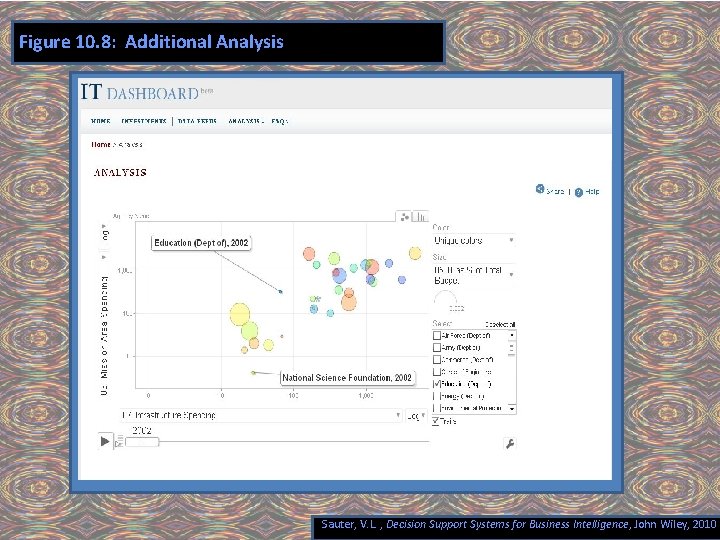
Task: Click IT Dashboard logo
Action: tap(146, 92)
